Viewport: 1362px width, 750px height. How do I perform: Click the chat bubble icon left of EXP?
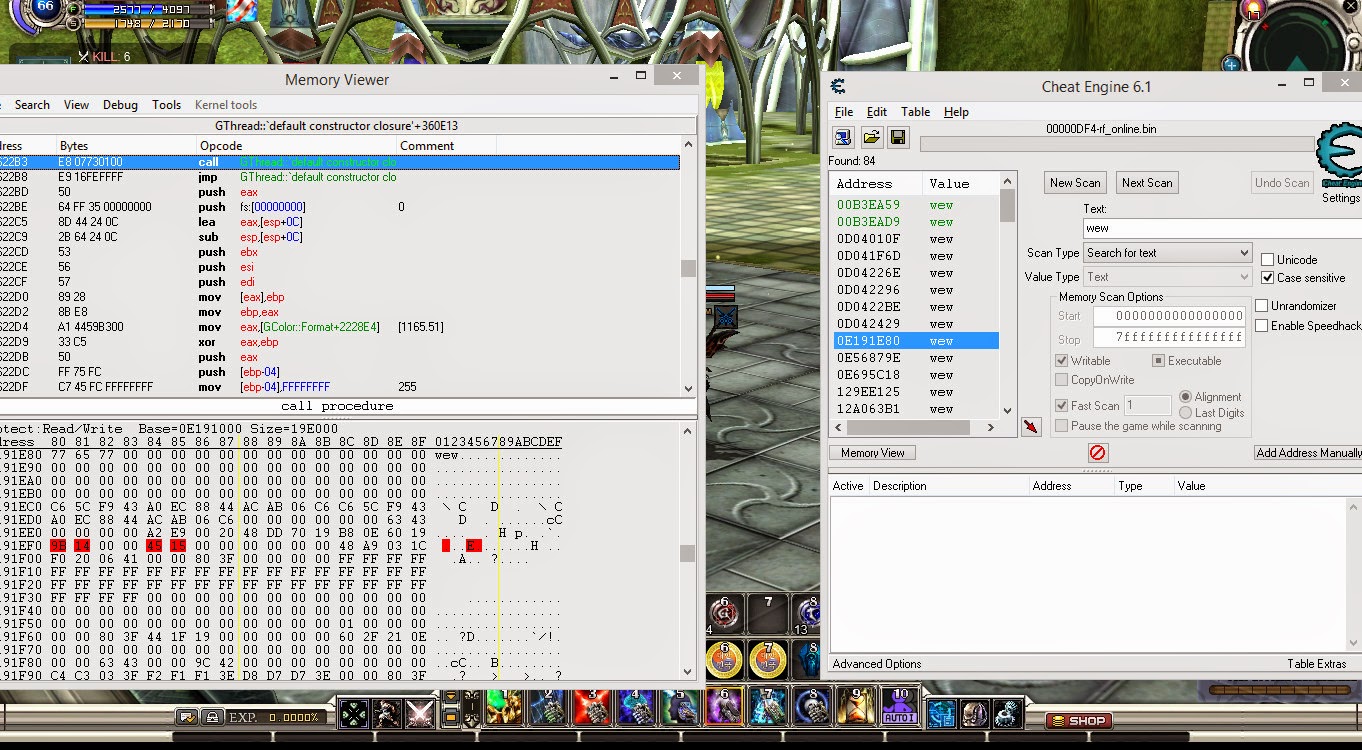[187, 717]
